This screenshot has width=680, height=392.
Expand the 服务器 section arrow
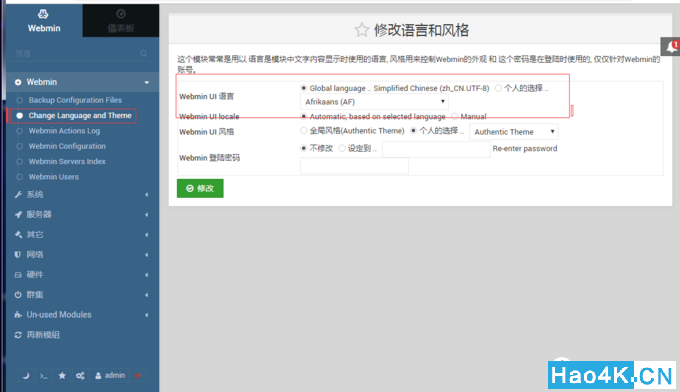coord(147,215)
